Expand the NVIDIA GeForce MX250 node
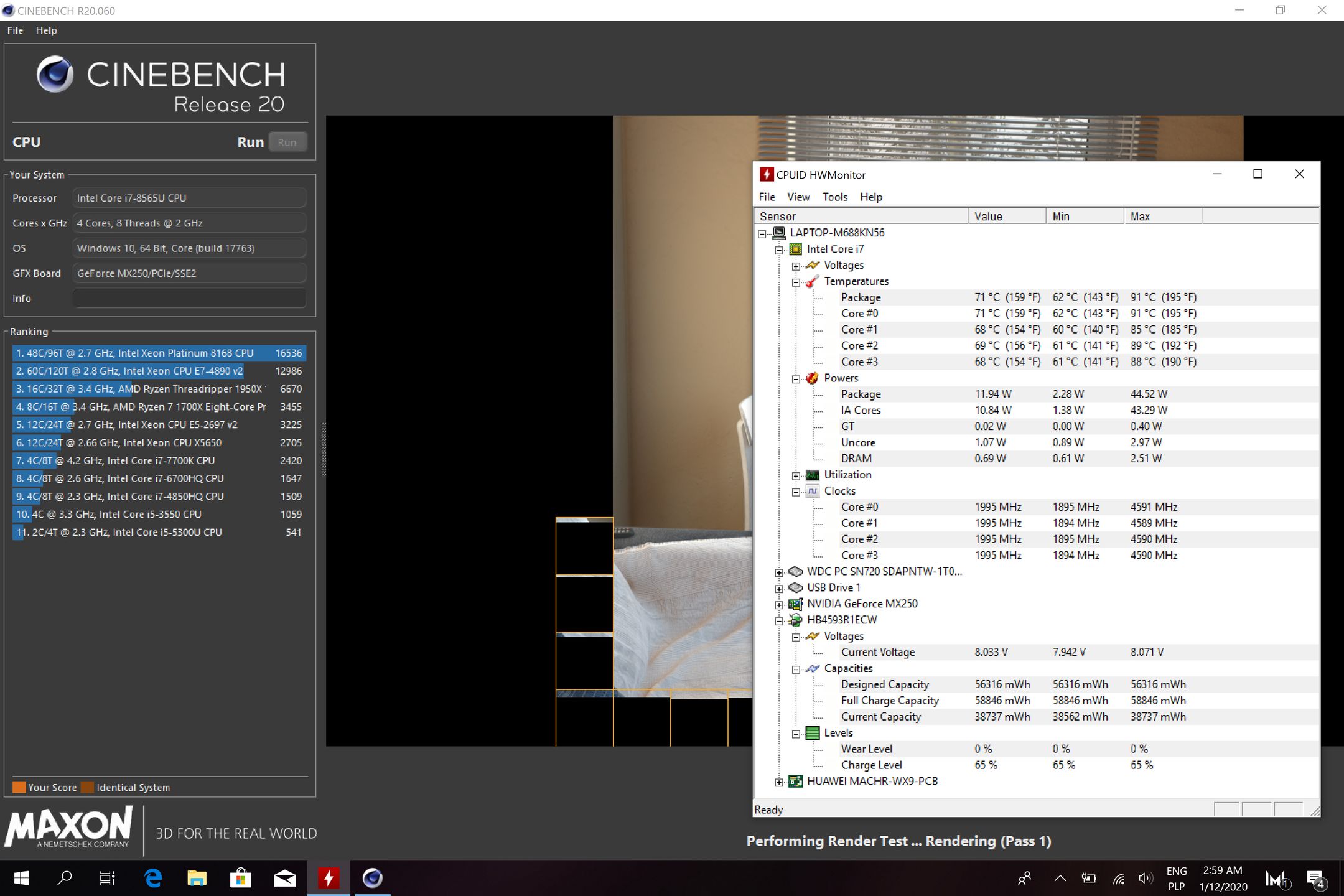Image resolution: width=1344 pixels, height=896 pixels. click(779, 605)
